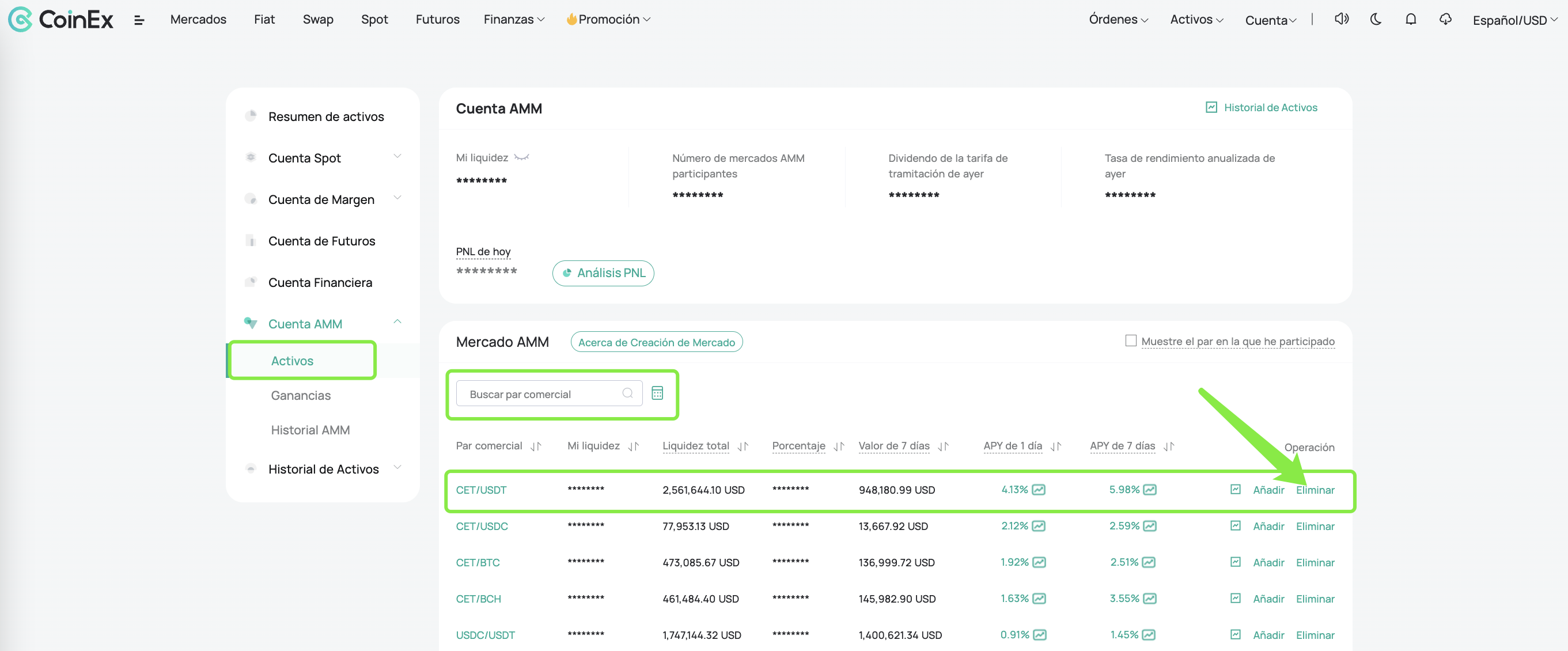Open the CET/BCH trading pair link
Image resolution: width=1568 pixels, height=651 pixels.
[x=479, y=599]
